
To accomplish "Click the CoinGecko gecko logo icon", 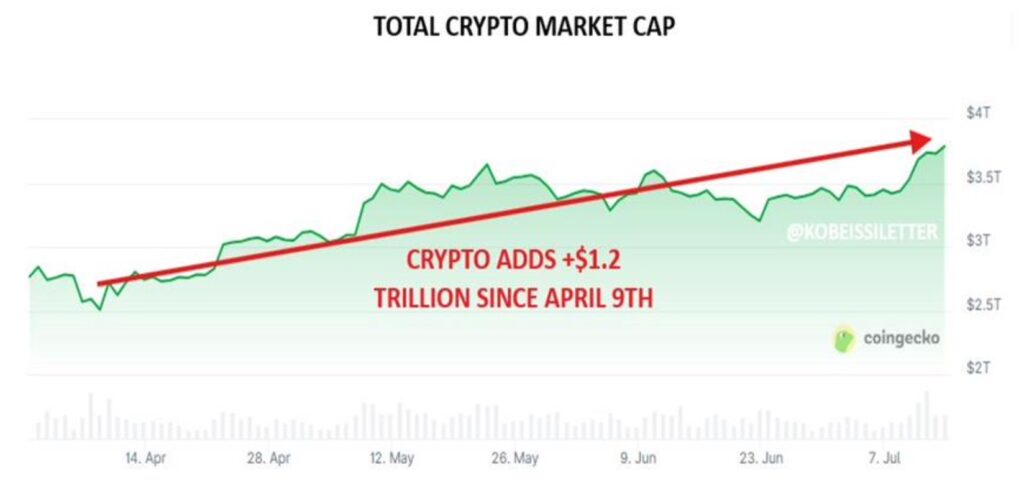I will pyautogui.click(x=845, y=339).
